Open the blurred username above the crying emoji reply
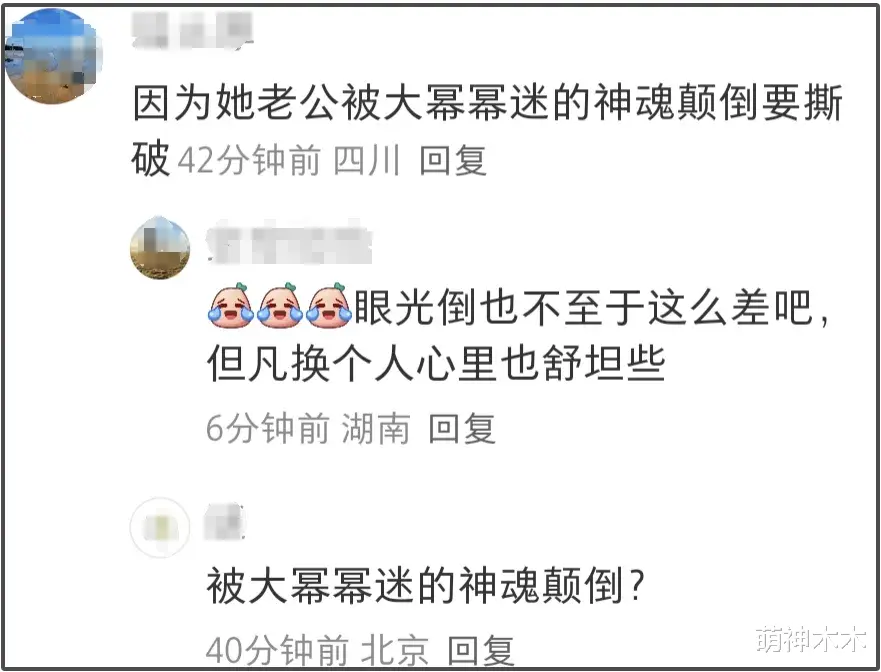 [x=289, y=245]
